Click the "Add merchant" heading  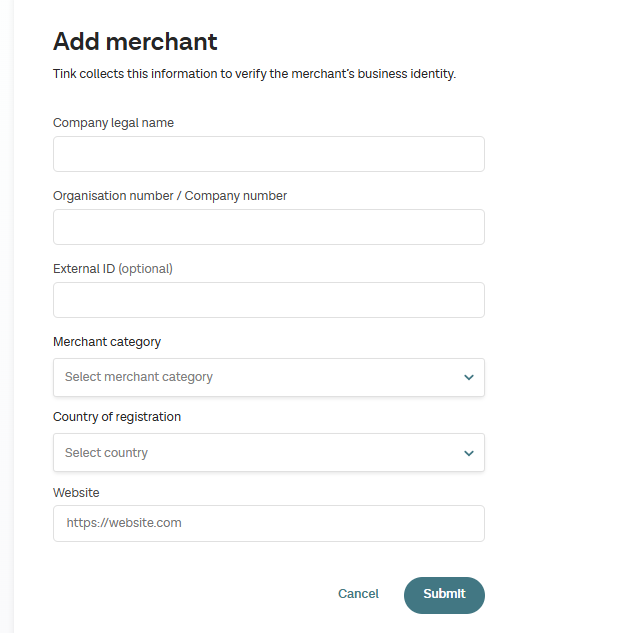click(135, 42)
